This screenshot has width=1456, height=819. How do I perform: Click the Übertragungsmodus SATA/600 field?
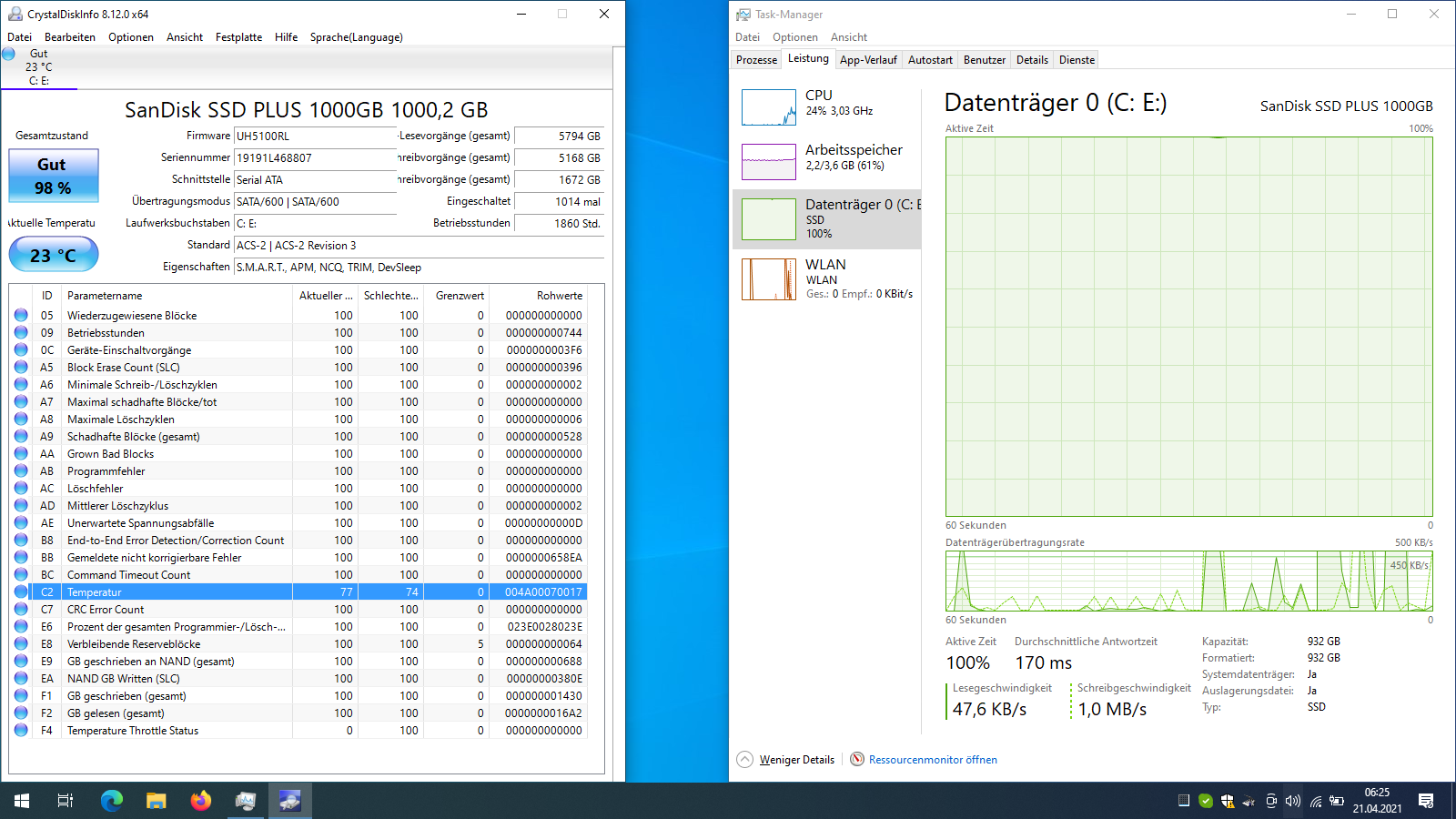(x=315, y=202)
